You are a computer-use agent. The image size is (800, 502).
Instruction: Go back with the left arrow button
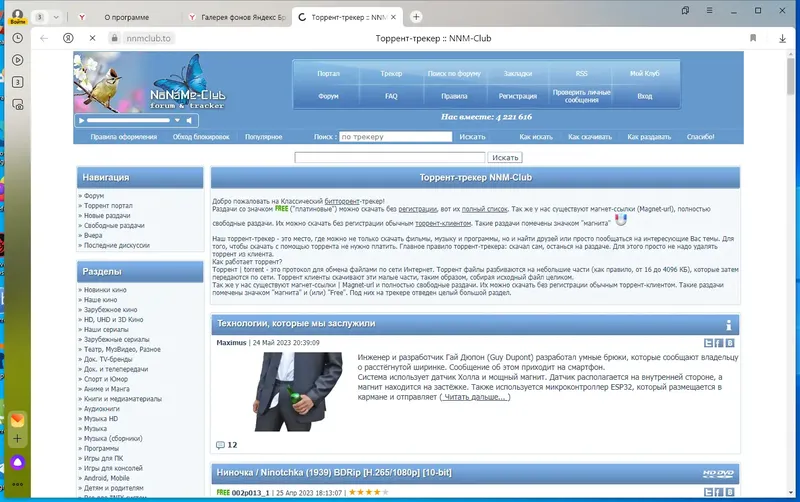pyautogui.click(x=44, y=38)
